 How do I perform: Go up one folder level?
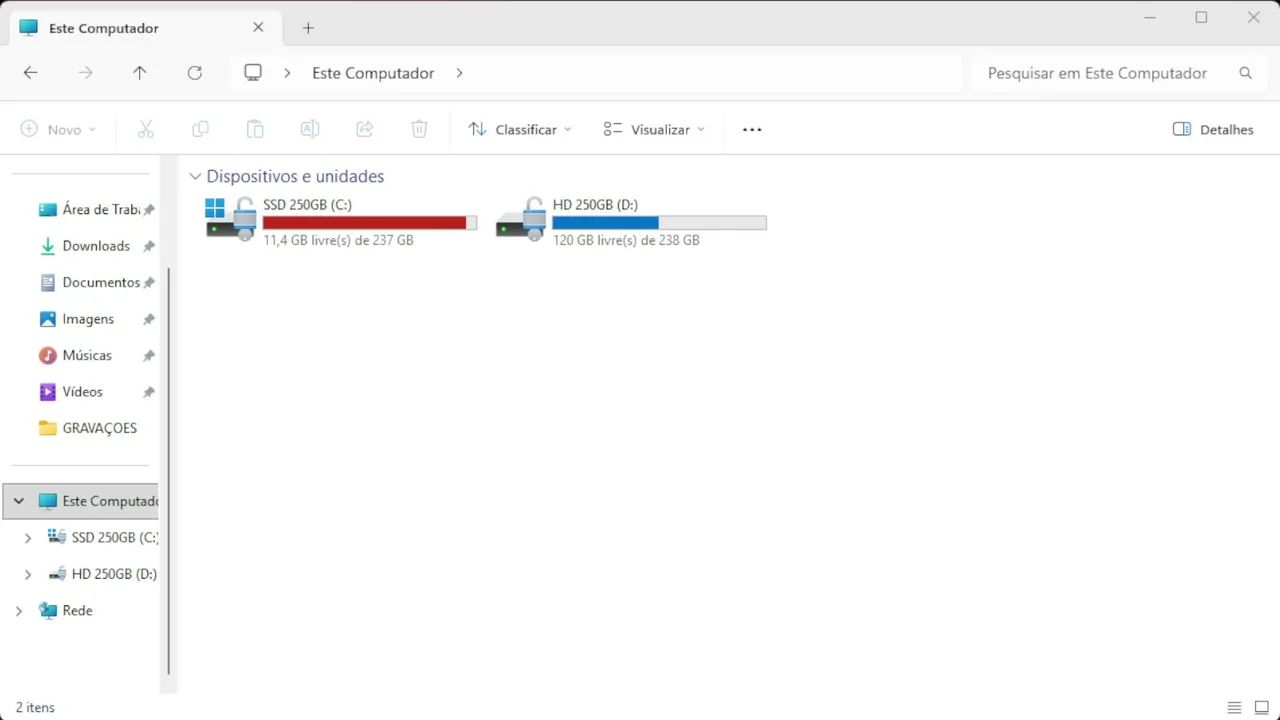click(x=140, y=73)
